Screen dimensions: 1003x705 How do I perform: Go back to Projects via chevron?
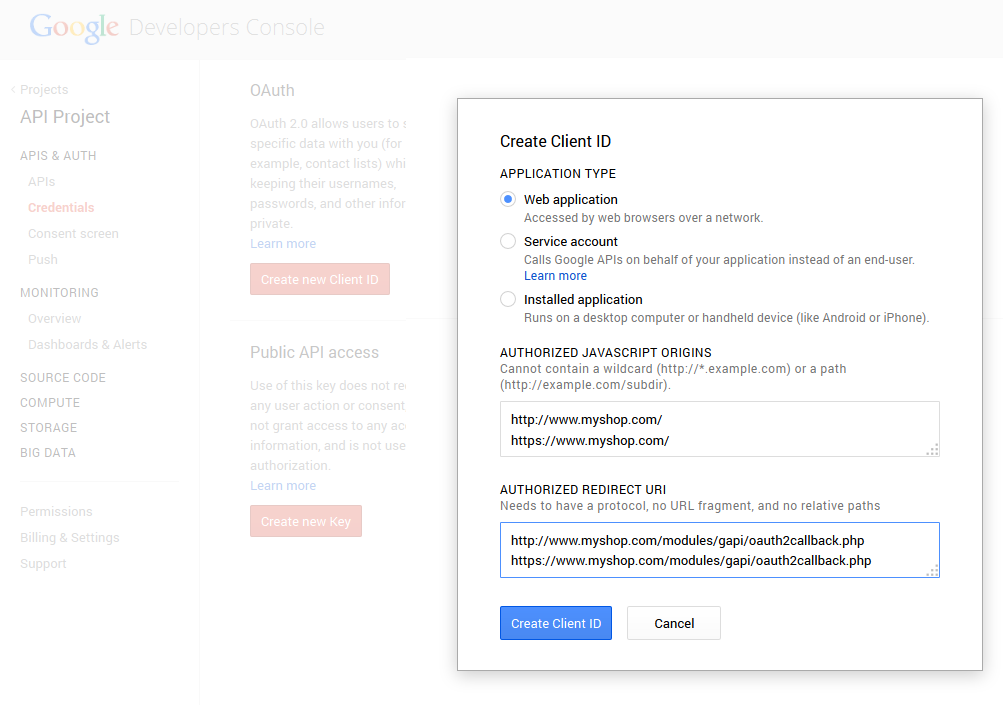pyautogui.click(x=14, y=90)
